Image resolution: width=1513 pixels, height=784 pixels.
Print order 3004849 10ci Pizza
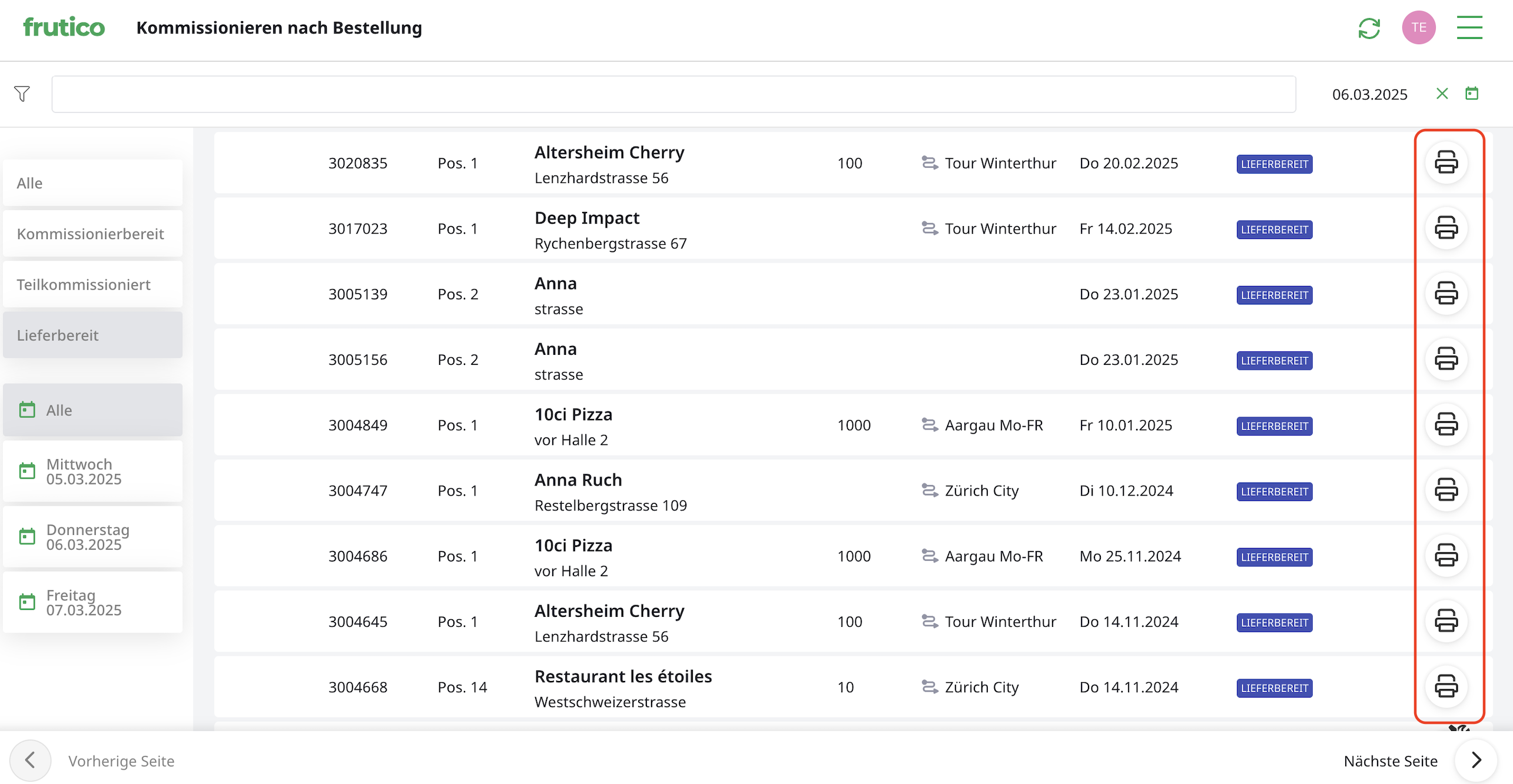pos(1446,424)
